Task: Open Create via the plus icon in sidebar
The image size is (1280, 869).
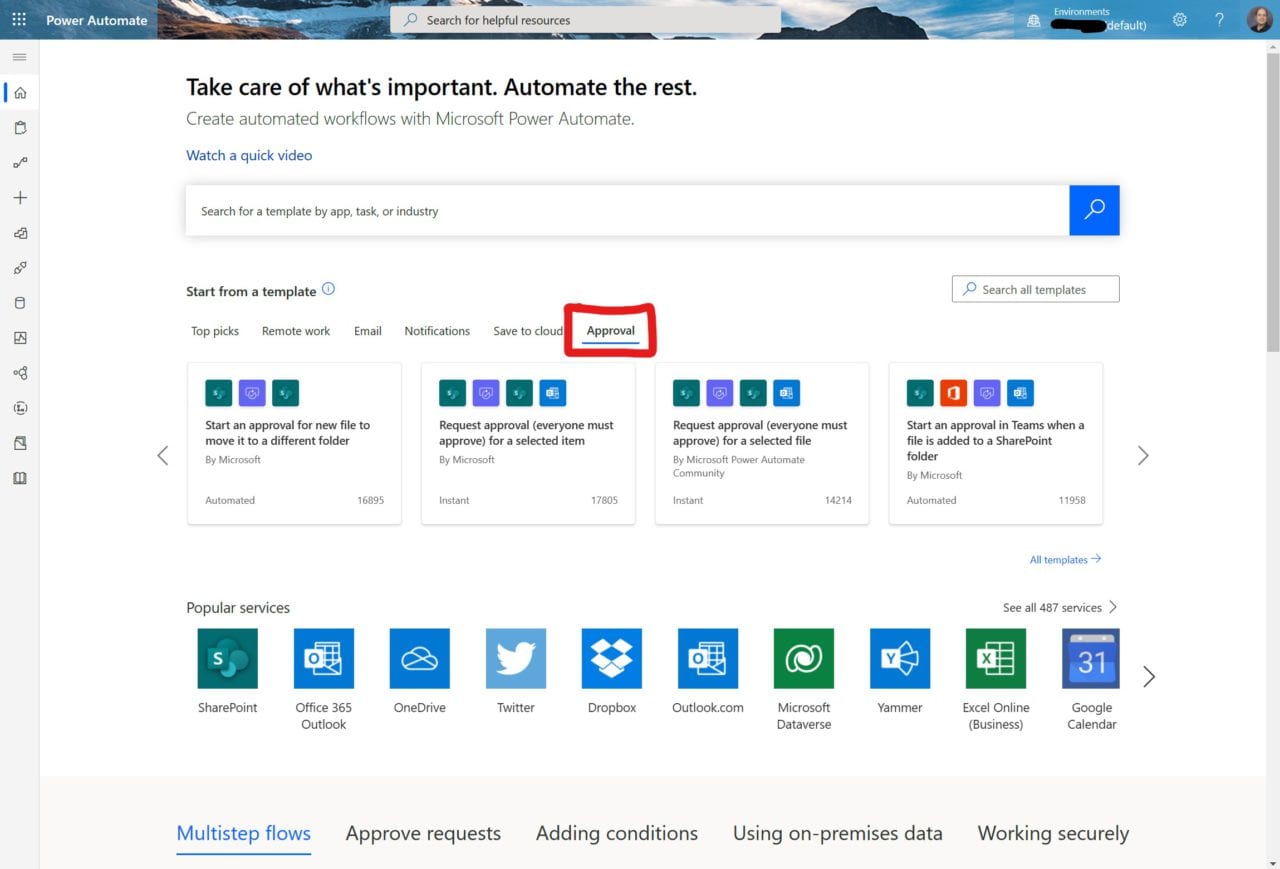Action: 18,197
